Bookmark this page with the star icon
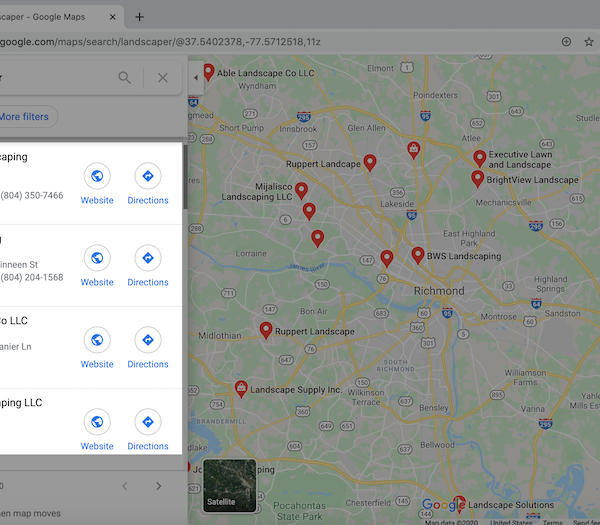Image resolution: width=600 pixels, height=525 pixels. point(589,42)
